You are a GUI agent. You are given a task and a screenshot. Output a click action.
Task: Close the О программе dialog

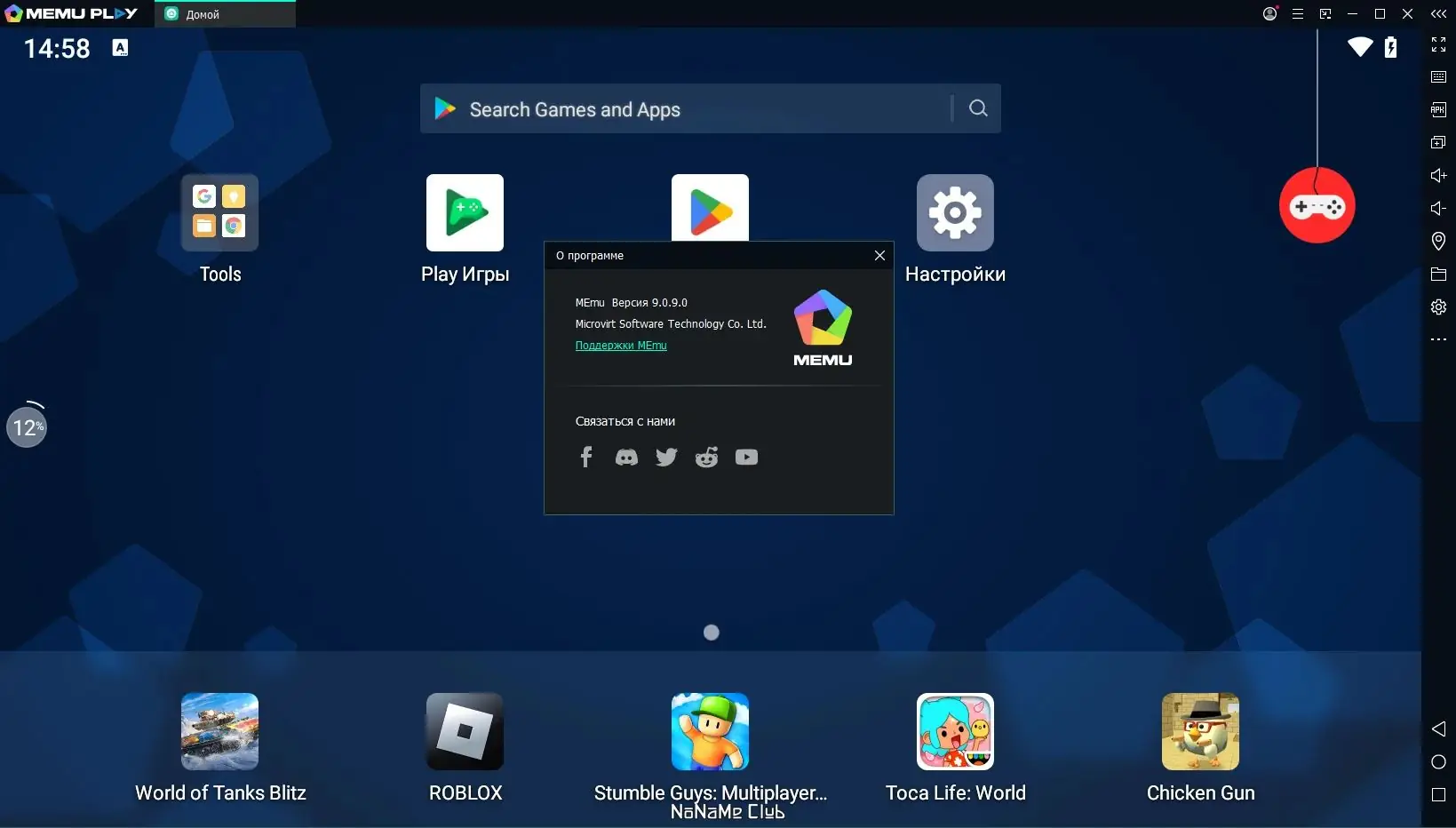pos(879,256)
